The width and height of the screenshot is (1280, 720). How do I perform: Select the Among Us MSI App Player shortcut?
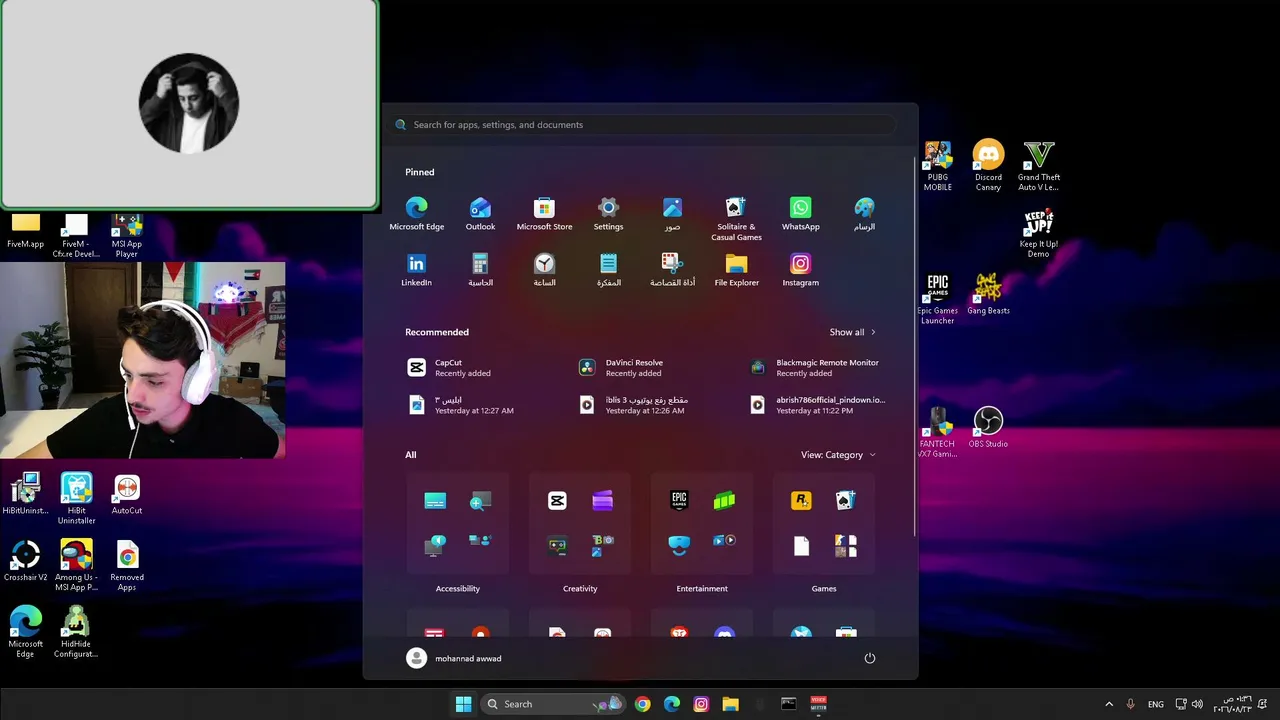[x=76, y=566]
